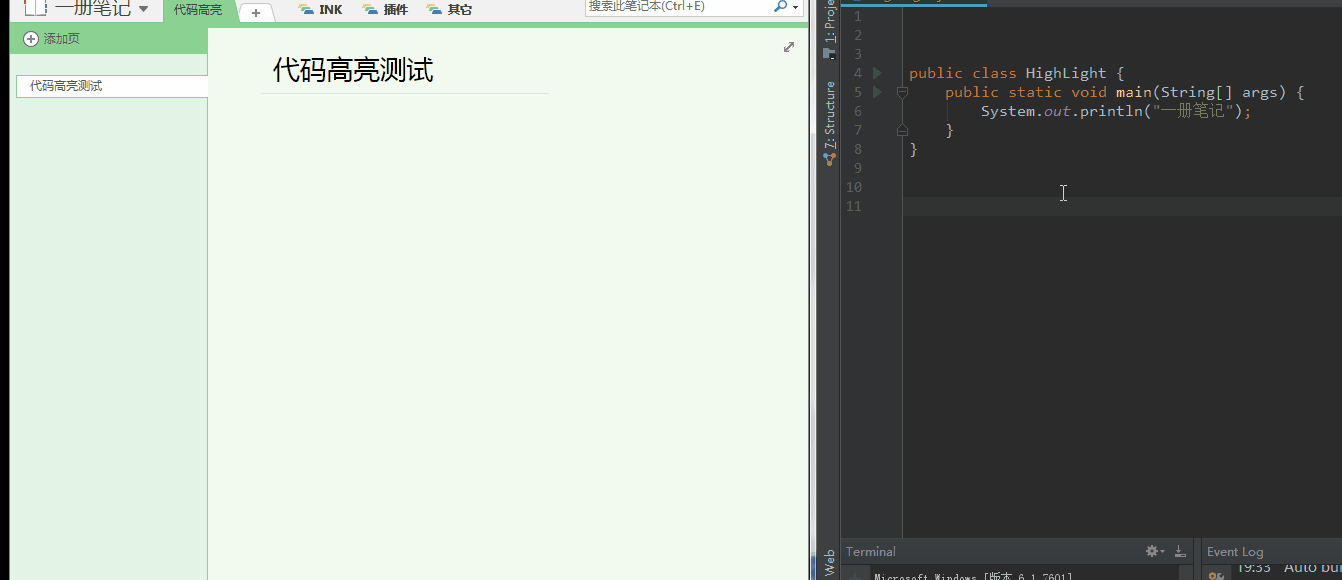Select the 其它 section tab
The image size is (1342, 580).
[x=449, y=10]
